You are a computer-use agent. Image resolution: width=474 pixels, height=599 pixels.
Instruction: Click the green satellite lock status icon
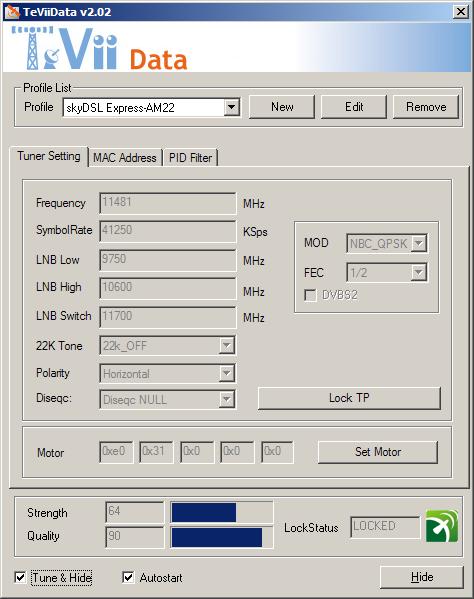tap(442, 526)
